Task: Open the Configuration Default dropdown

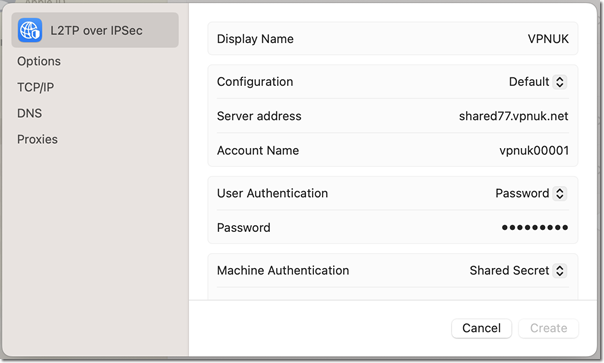Action: click(538, 82)
